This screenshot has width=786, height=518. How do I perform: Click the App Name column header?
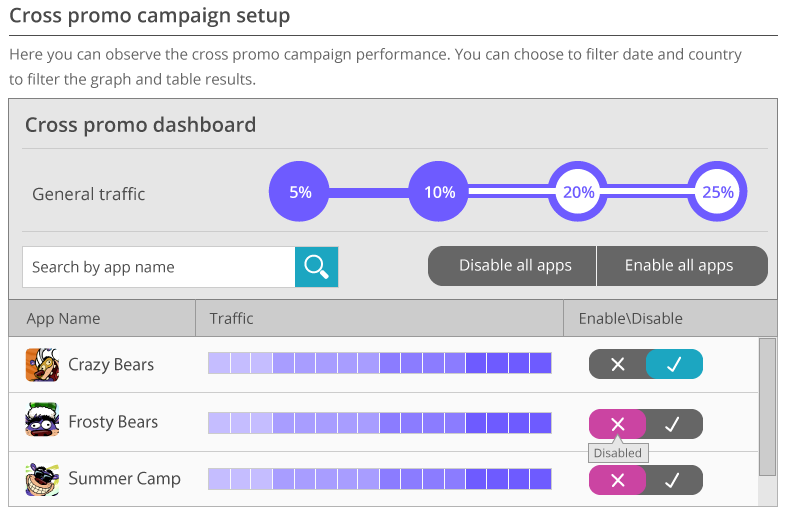pos(63,319)
